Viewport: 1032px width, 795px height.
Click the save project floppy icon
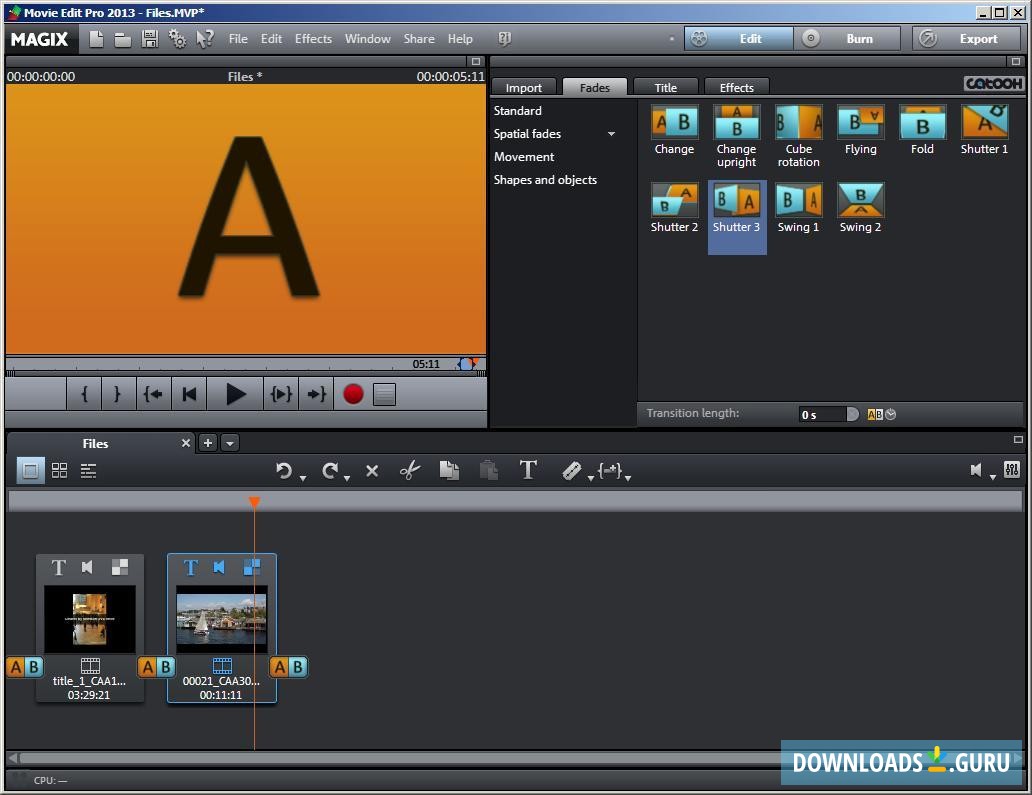tap(150, 39)
